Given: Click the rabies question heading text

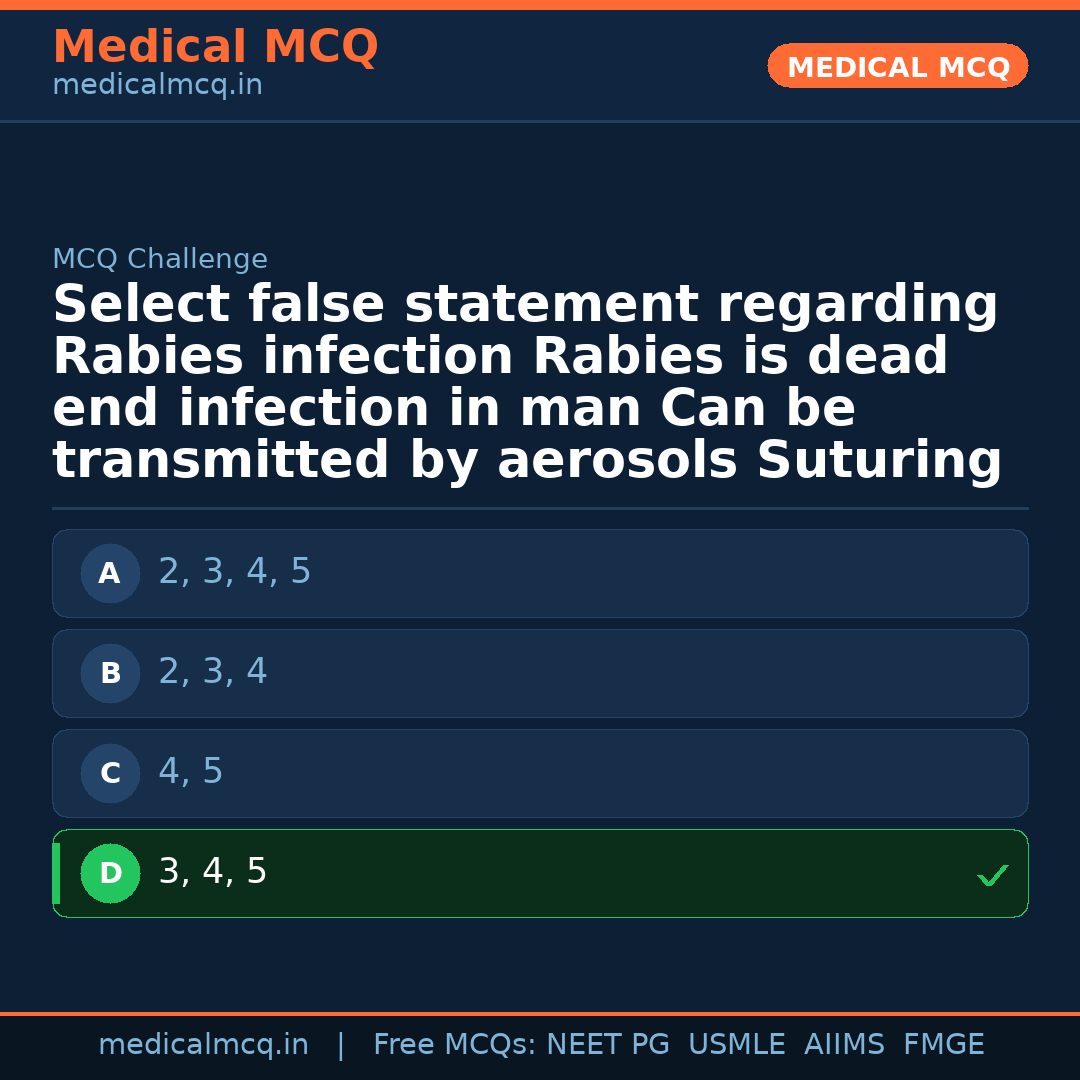Looking at the screenshot, I should (x=527, y=383).
